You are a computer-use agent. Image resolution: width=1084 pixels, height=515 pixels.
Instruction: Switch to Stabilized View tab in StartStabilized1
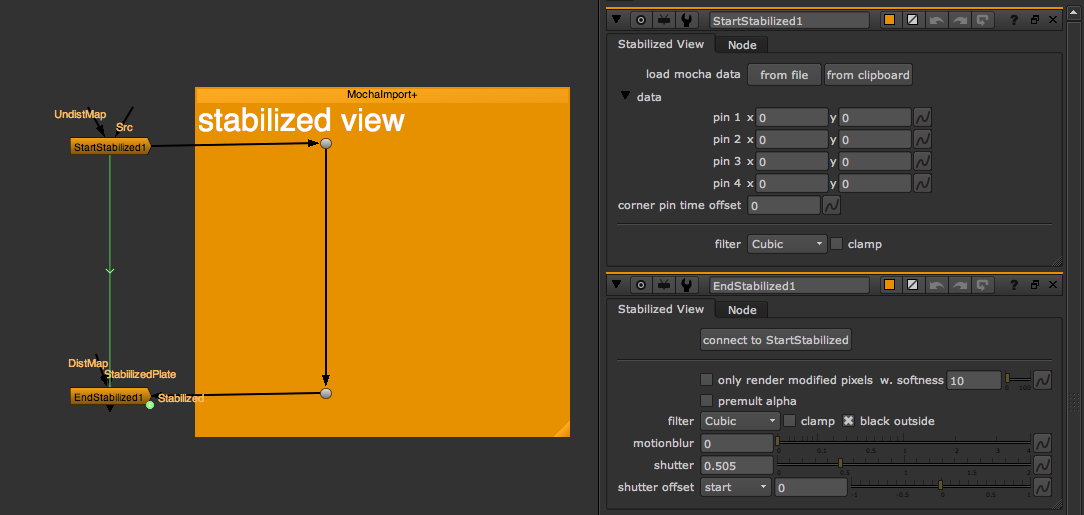coord(660,44)
